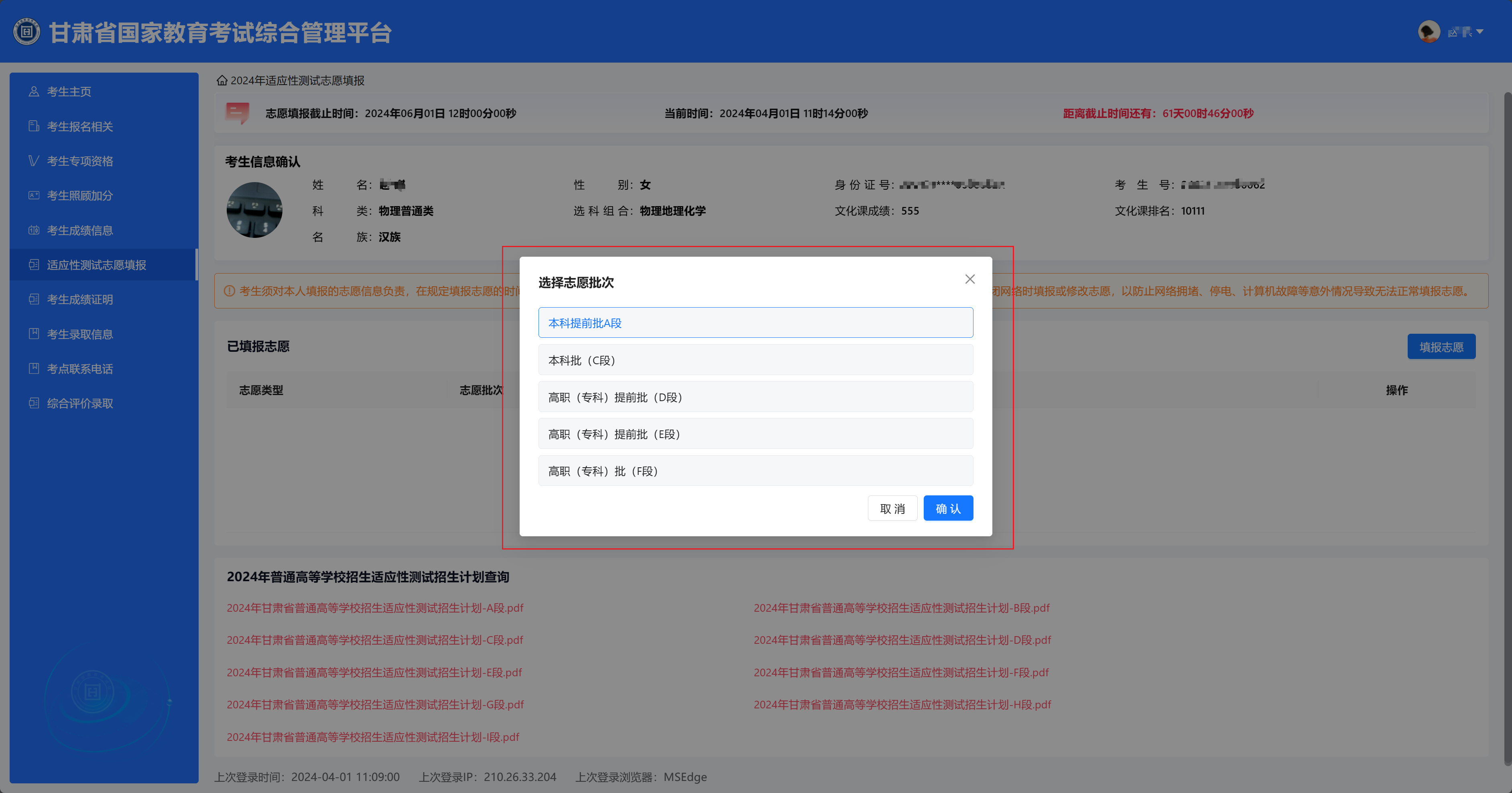Open 综合评价录取 sidebar menu item
This screenshot has height=793, width=1512.
pos(80,404)
